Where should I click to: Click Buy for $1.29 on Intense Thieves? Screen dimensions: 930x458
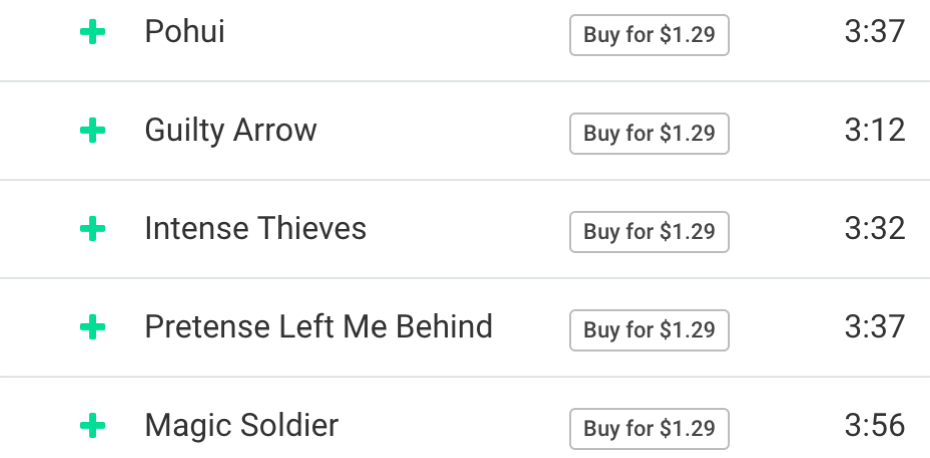coord(649,232)
